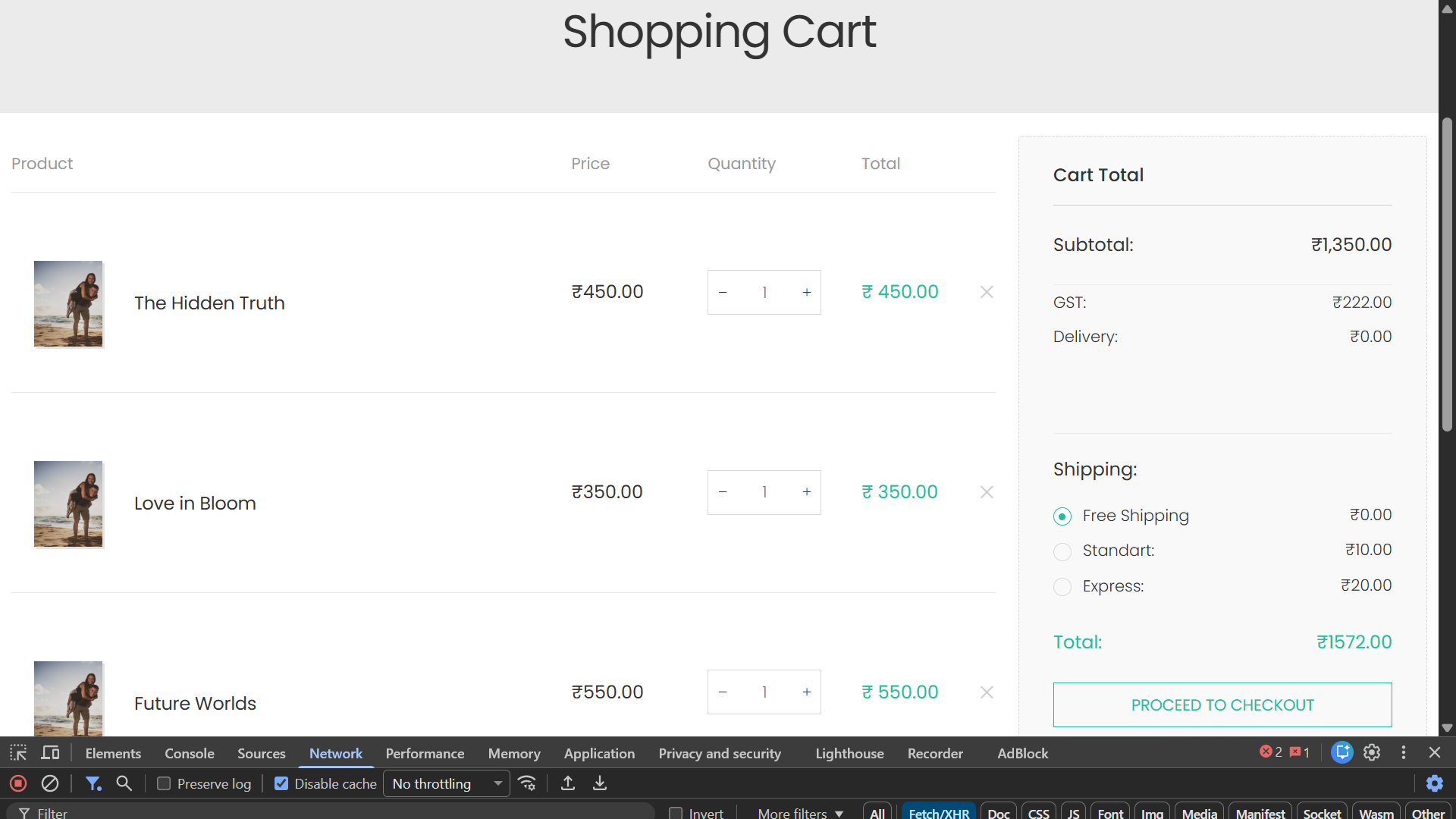Uncheck Disable cache checkbox
Screen dimensions: 1456x819
pyautogui.click(x=281, y=783)
